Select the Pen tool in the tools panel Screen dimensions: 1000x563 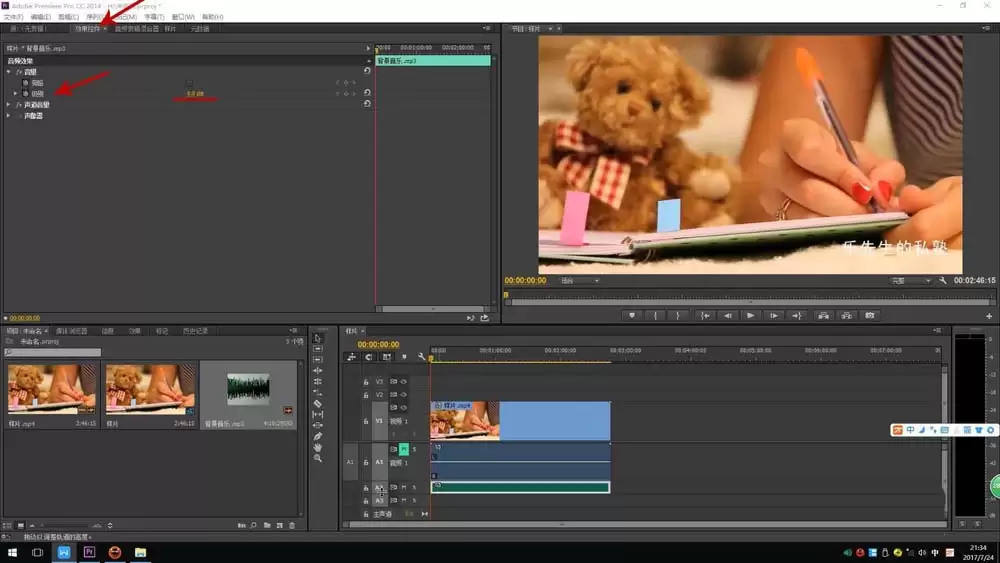(x=318, y=436)
